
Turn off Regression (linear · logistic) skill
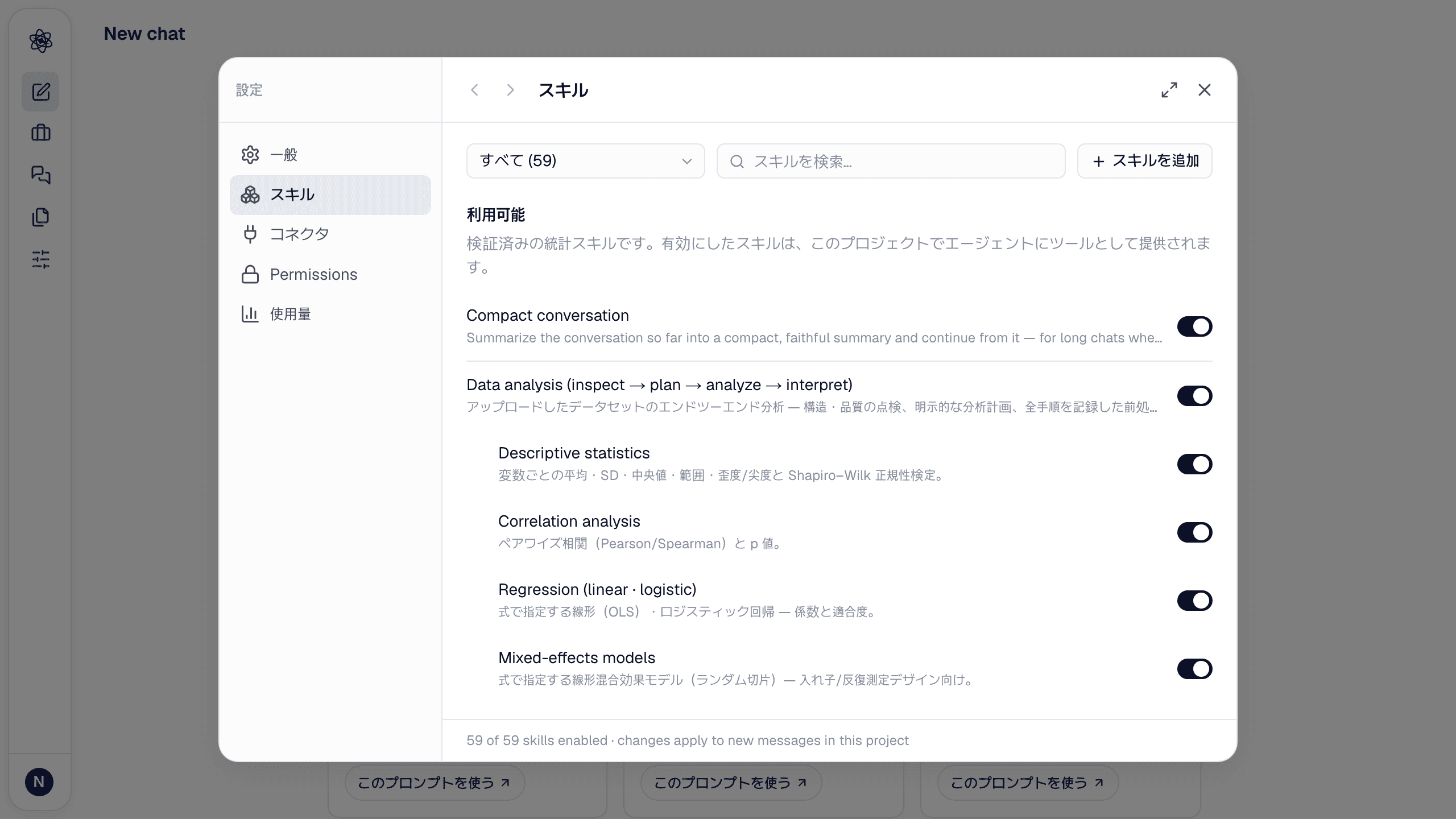point(1194,601)
